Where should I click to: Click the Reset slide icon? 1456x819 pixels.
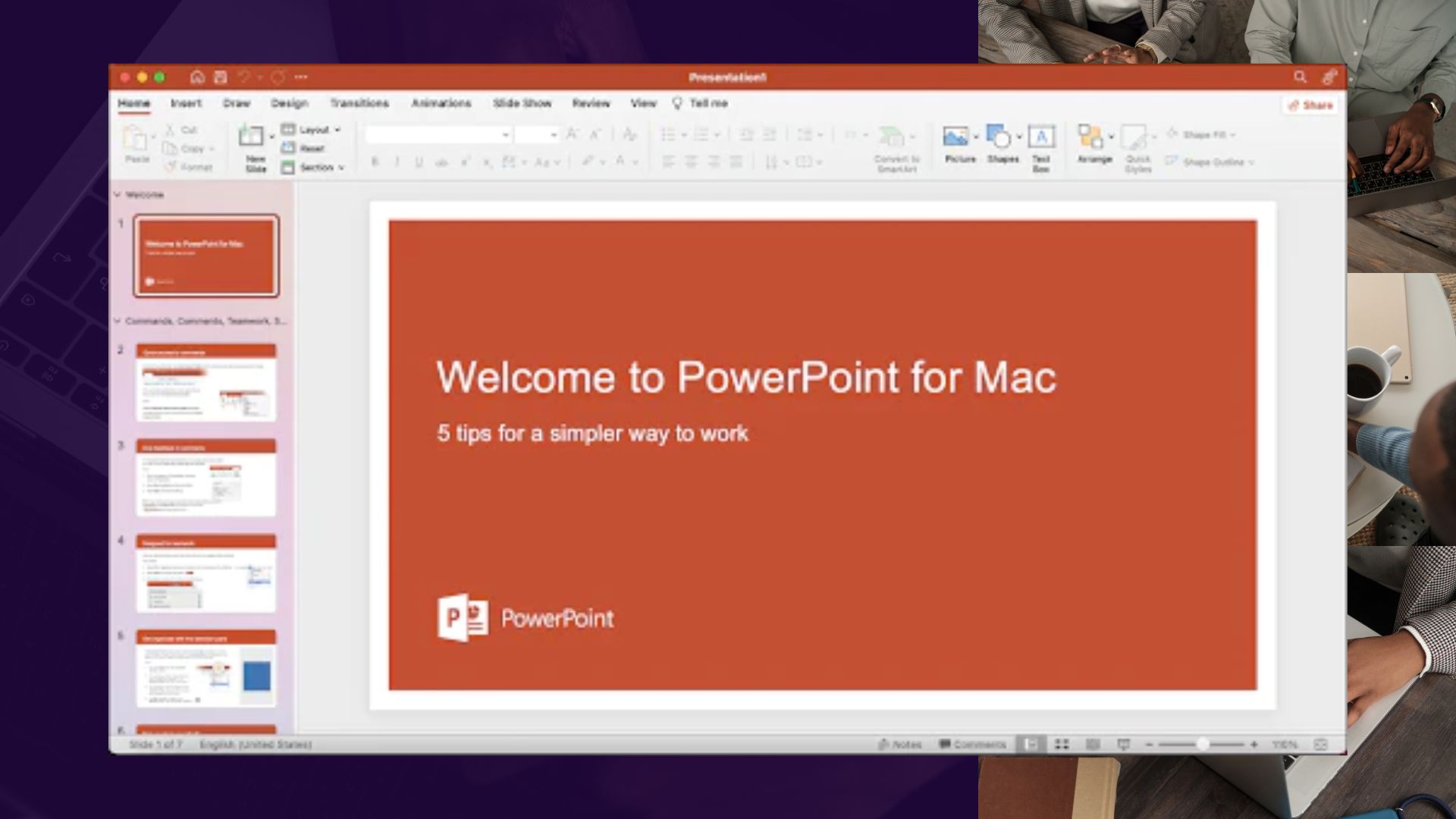(288, 148)
